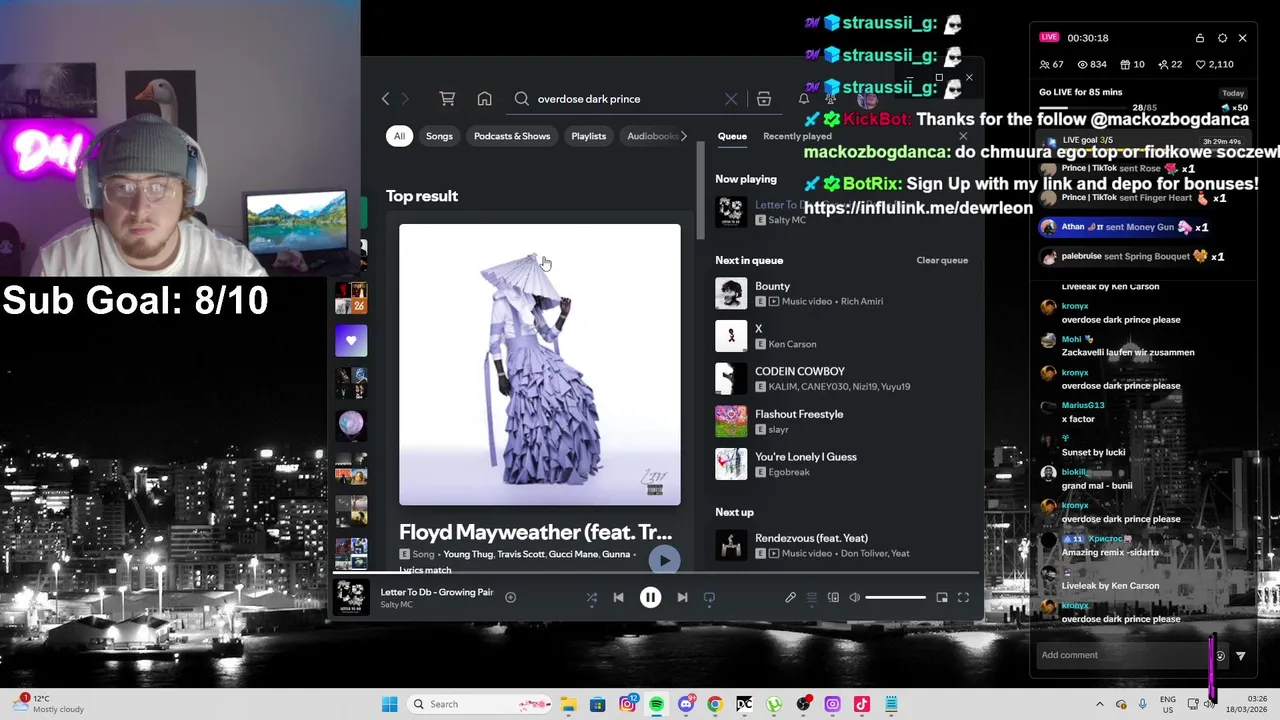Enter Spotify full screen mode
This screenshot has width=1280, height=720.
[963, 597]
